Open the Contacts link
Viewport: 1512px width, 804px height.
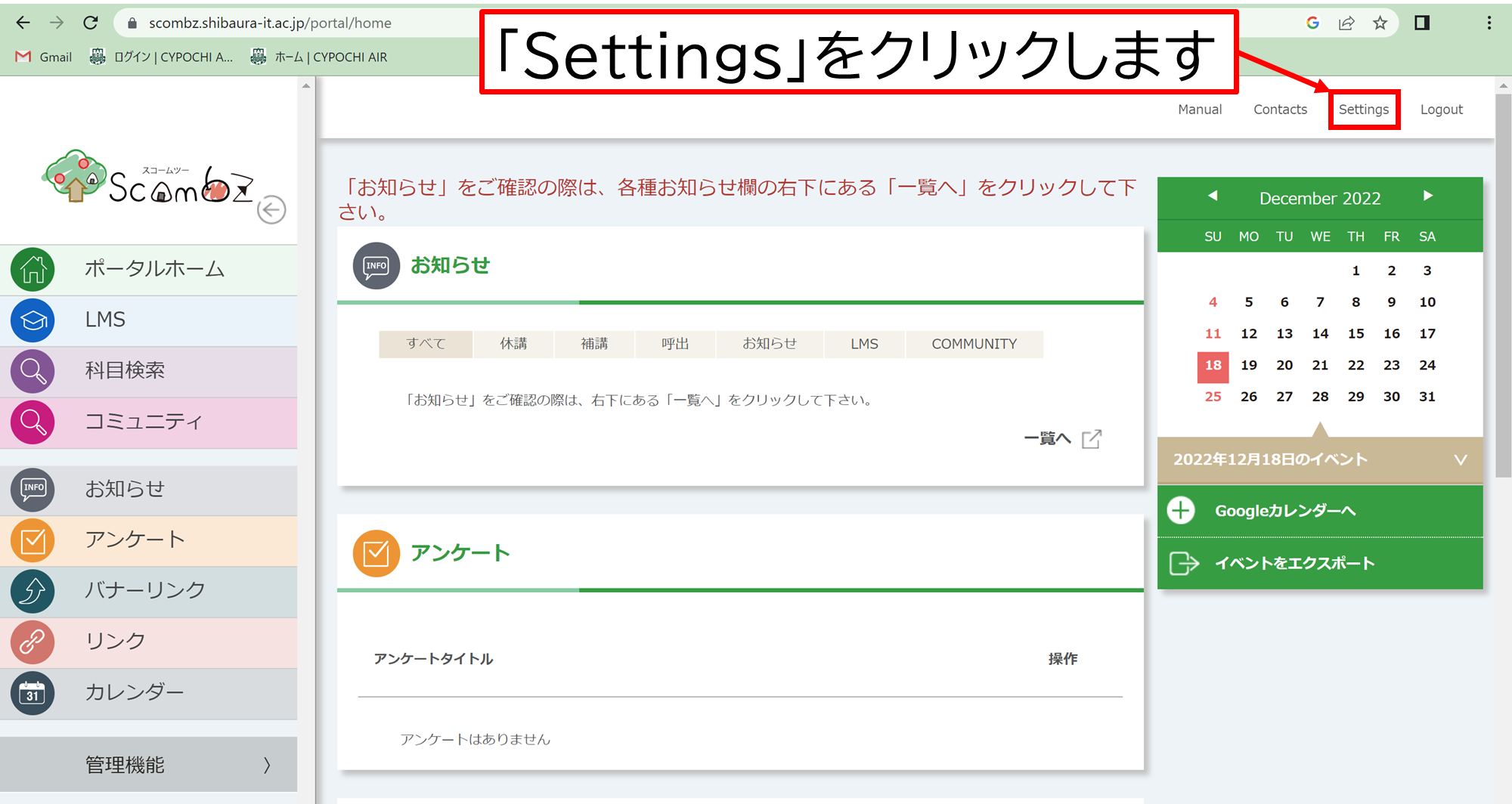point(1280,110)
